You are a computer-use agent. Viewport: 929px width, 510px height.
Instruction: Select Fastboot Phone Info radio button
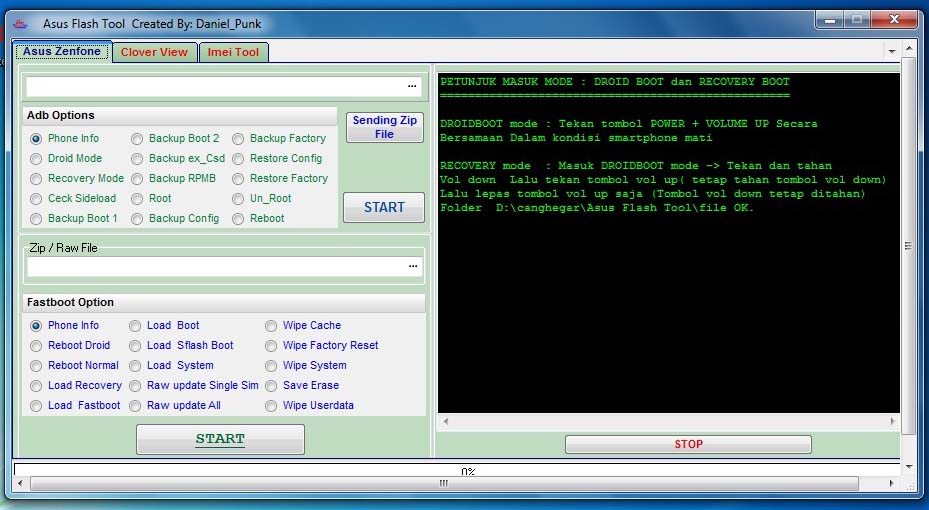[x=36, y=326]
